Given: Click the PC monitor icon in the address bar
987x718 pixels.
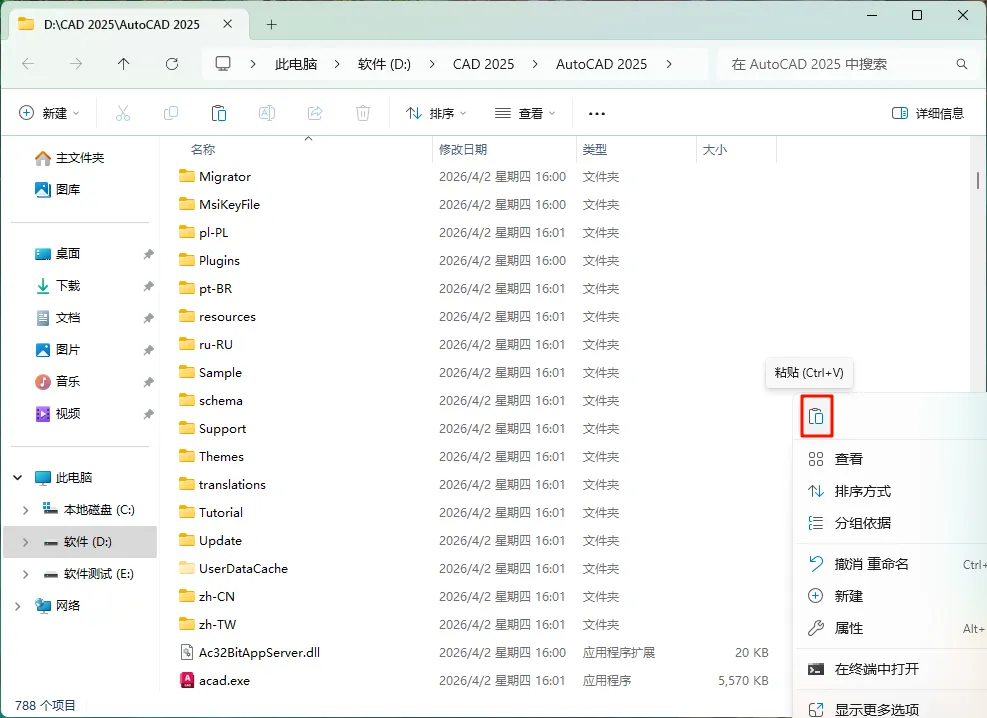Looking at the screenshot, I should click(x=223, y=64).
